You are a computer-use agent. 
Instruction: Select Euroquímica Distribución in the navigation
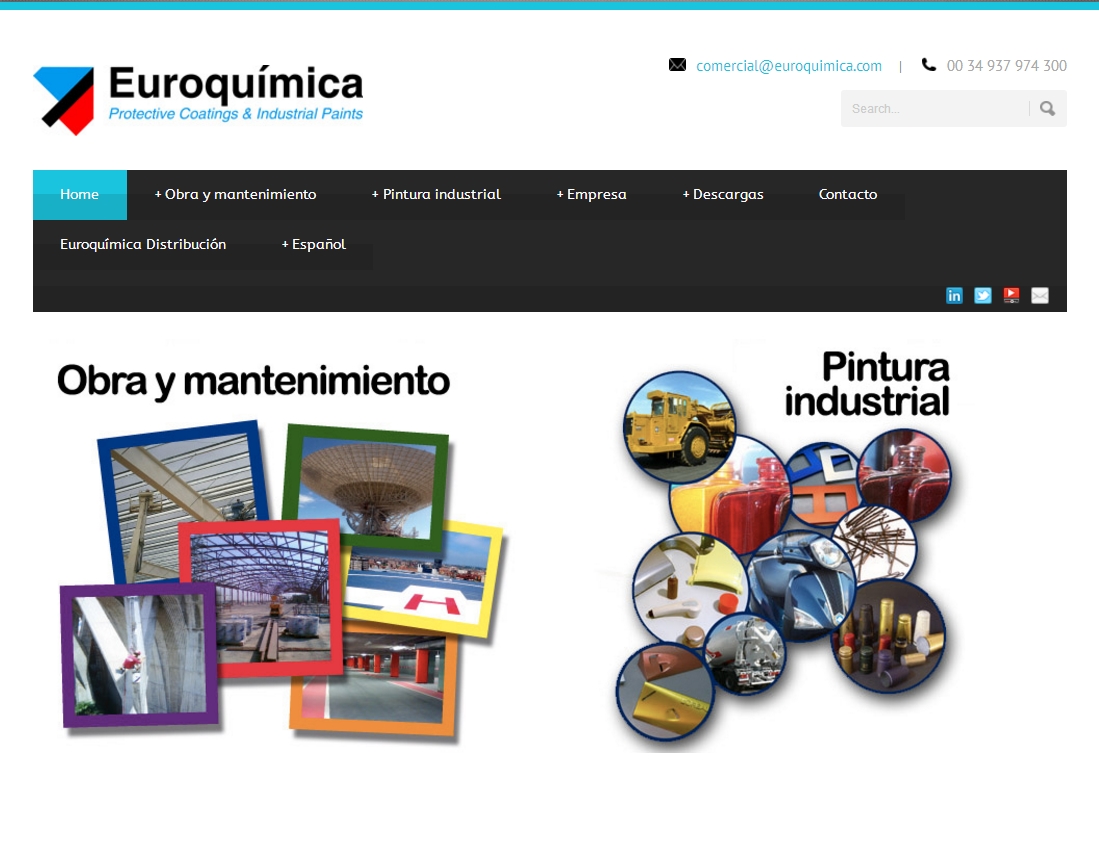point(143,244)
